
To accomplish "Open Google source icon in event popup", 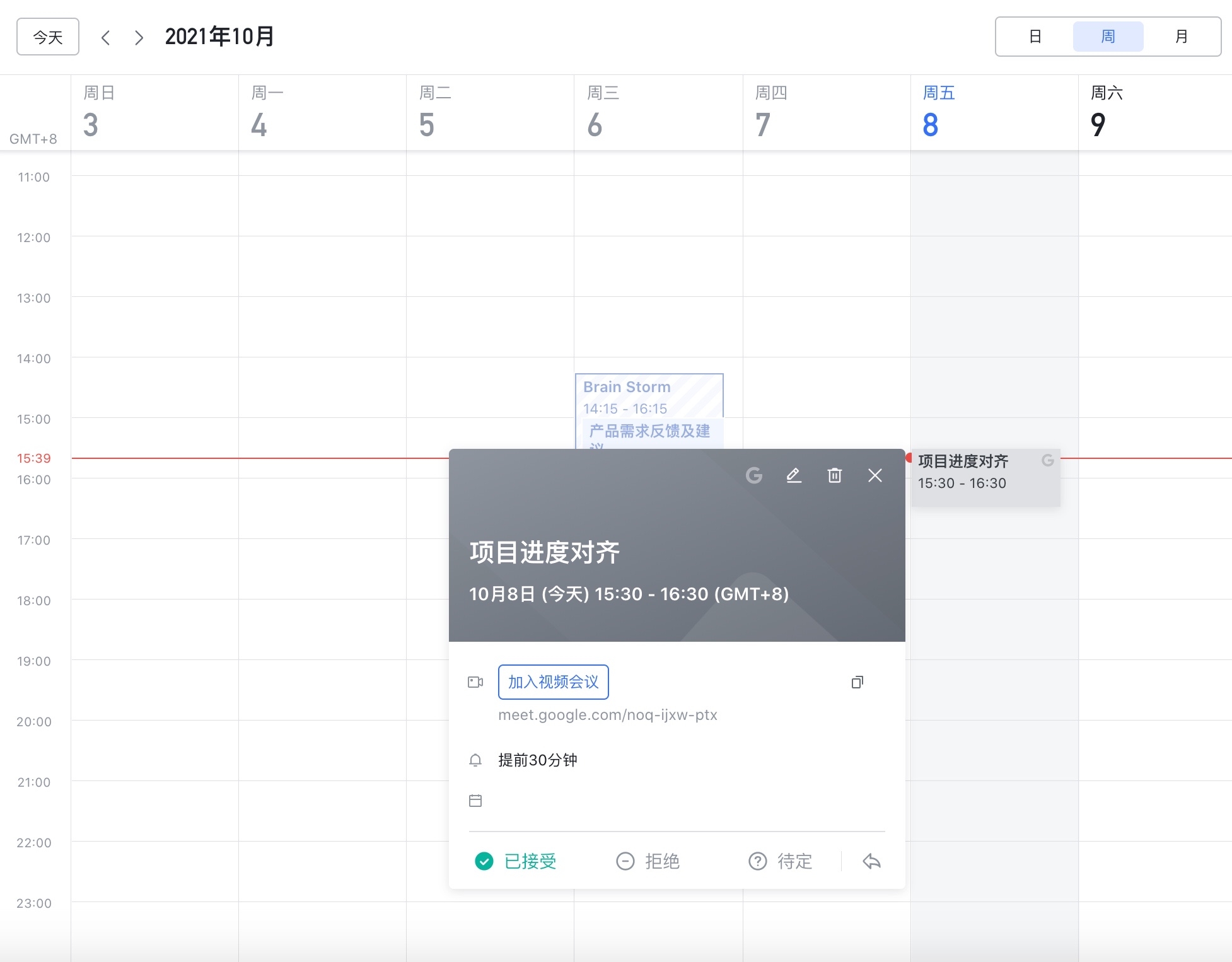I will pos(754,475).
